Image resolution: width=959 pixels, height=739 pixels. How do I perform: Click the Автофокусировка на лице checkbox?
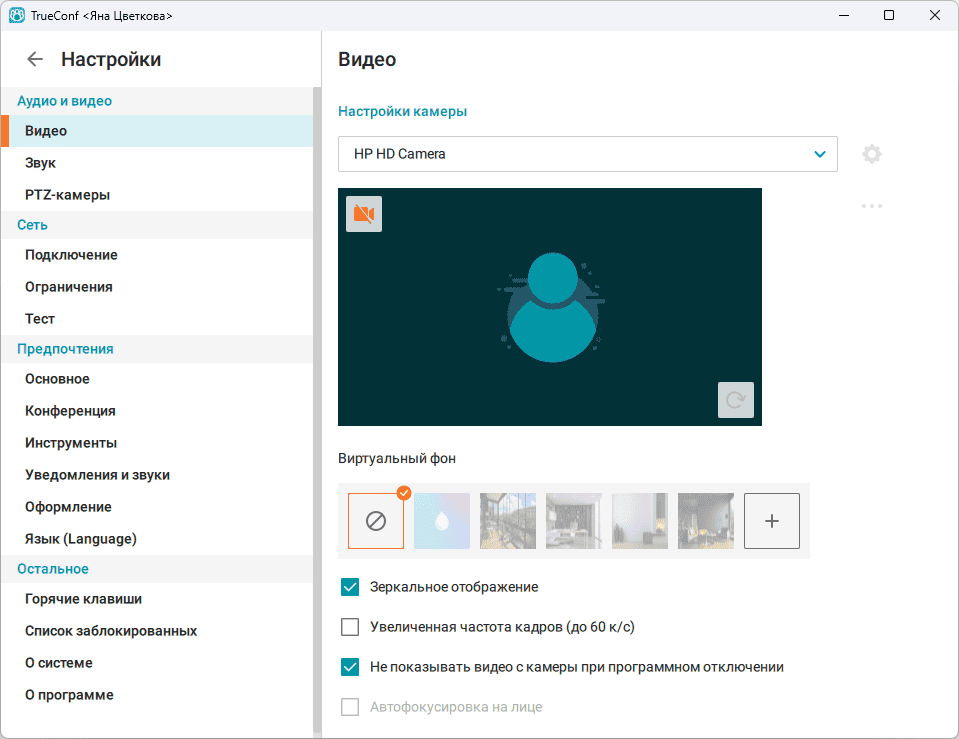click(350, 707)
